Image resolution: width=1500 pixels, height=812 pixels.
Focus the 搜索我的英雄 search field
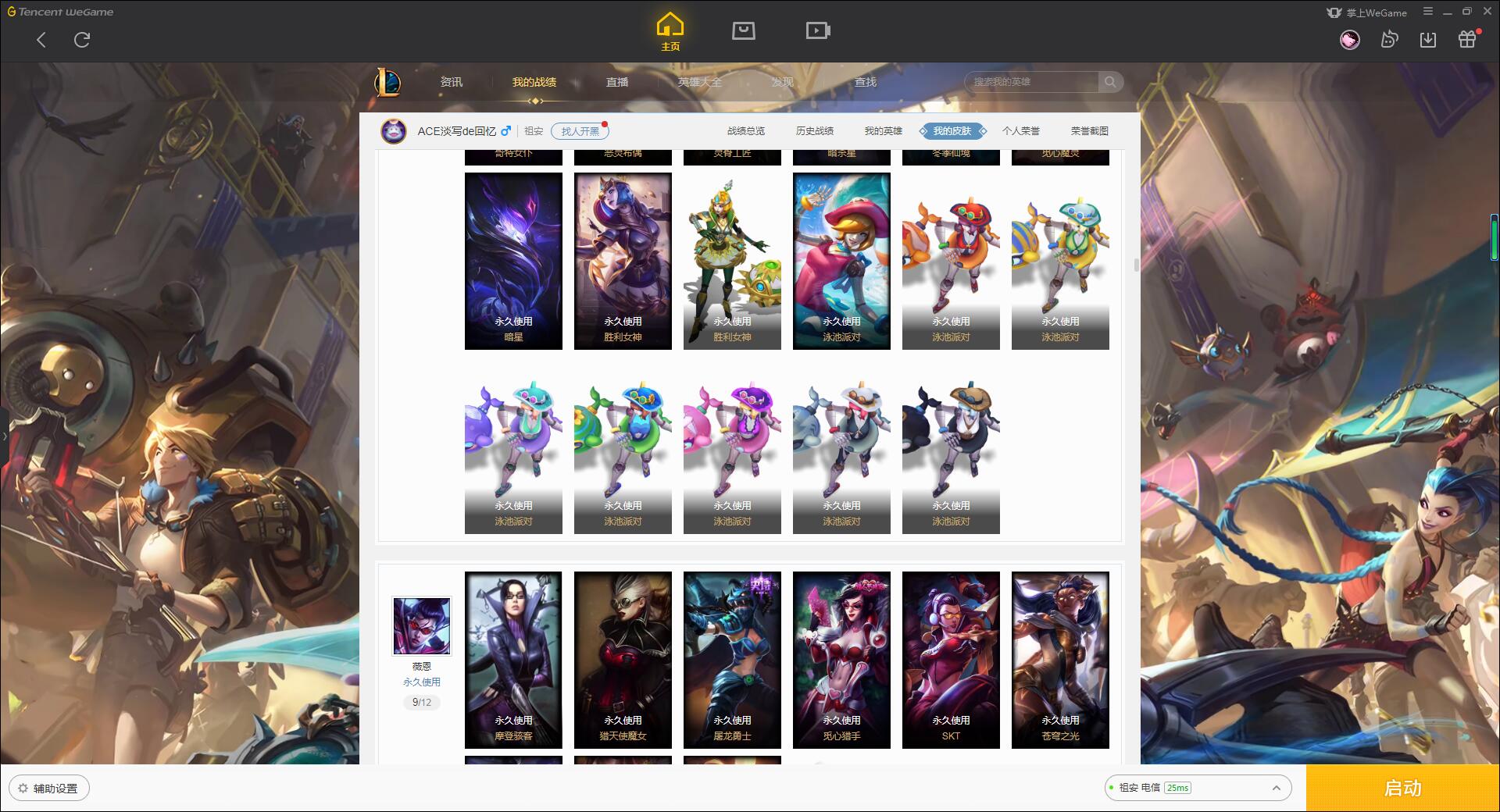[1033, 82]
